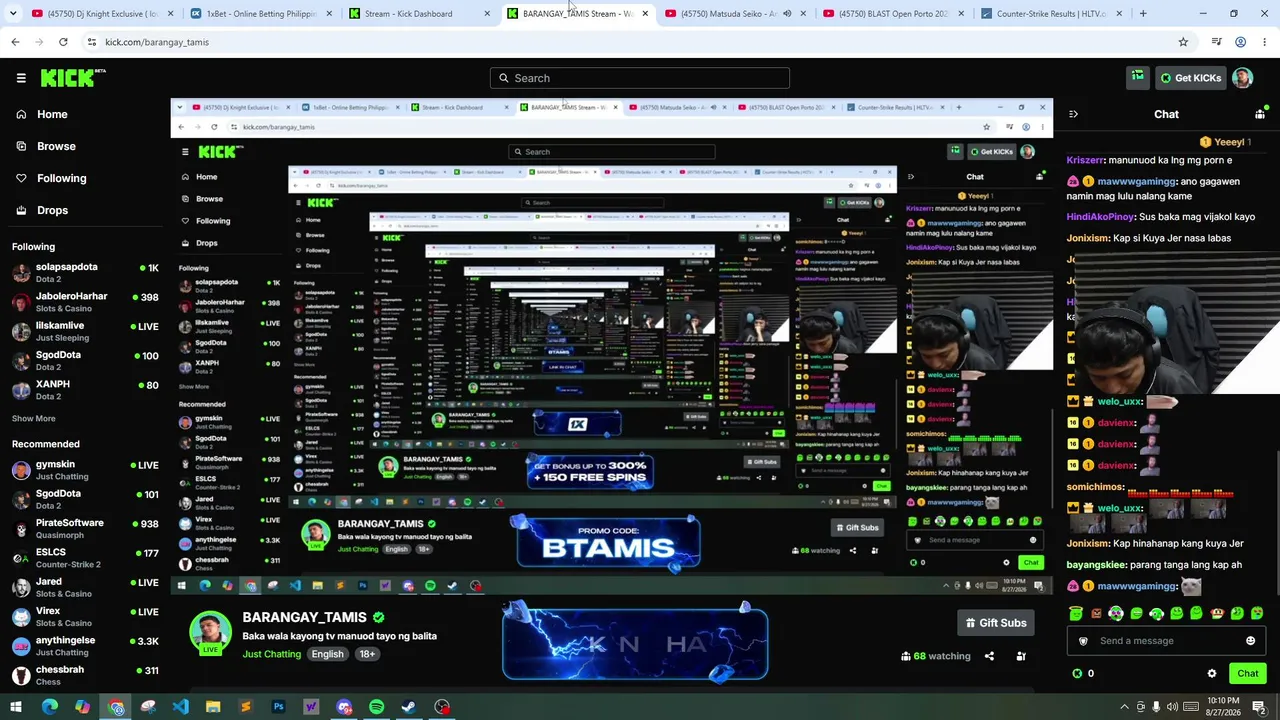Click the Kick logo
The width and height of the screenshot is (1280, 720).
[x=73, y=78]
